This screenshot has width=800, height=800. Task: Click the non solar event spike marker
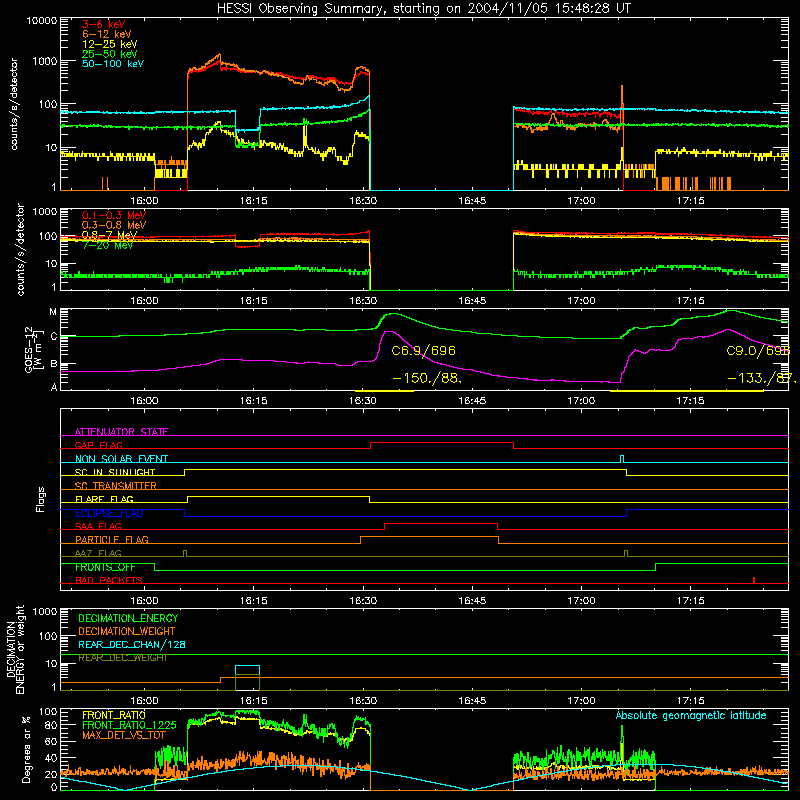(622, 459)
